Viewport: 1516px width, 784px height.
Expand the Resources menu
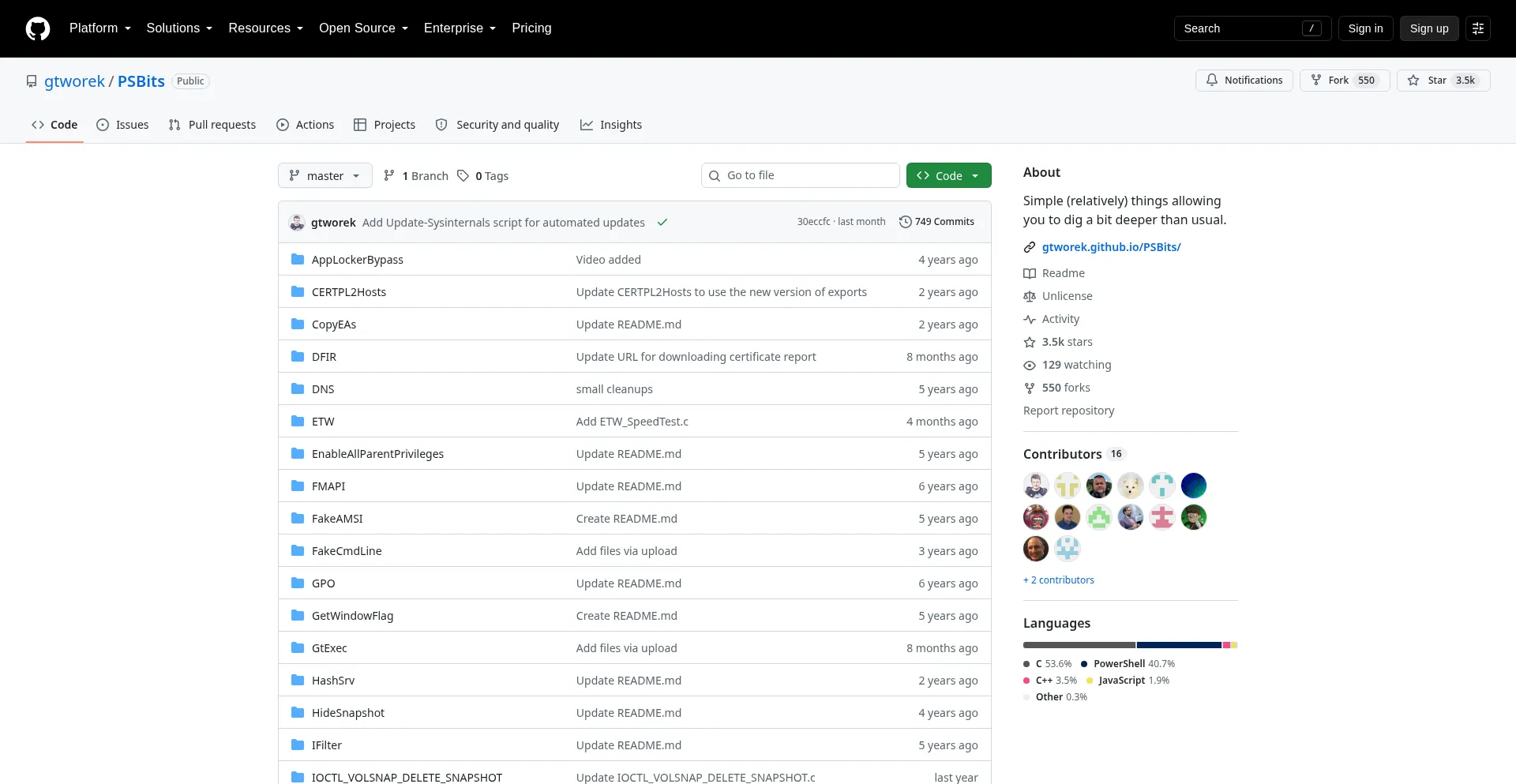coord(265,28)
